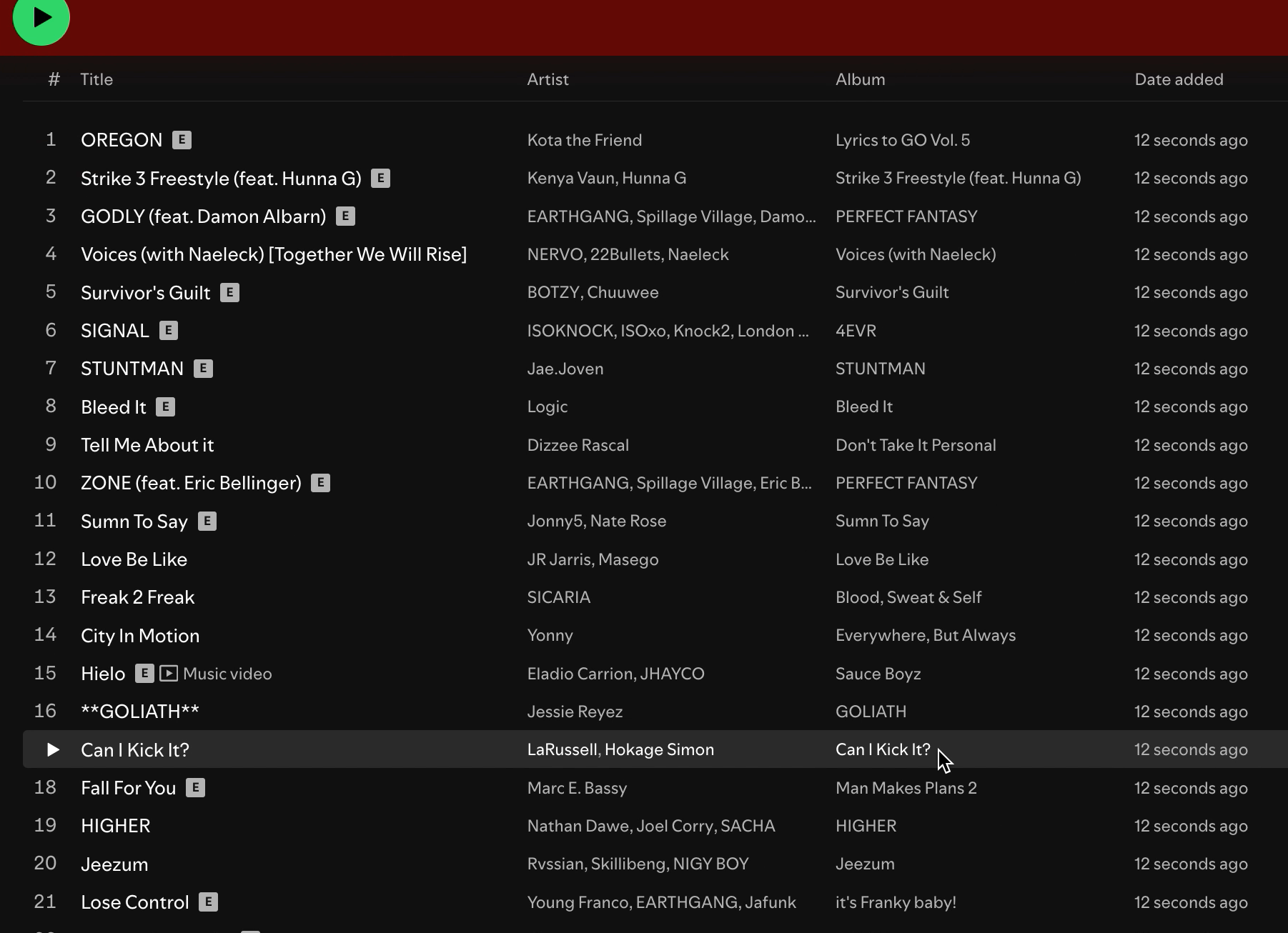Open album Don't Take It Personal
Screen dimensions: 1288x933
(916, 445)
